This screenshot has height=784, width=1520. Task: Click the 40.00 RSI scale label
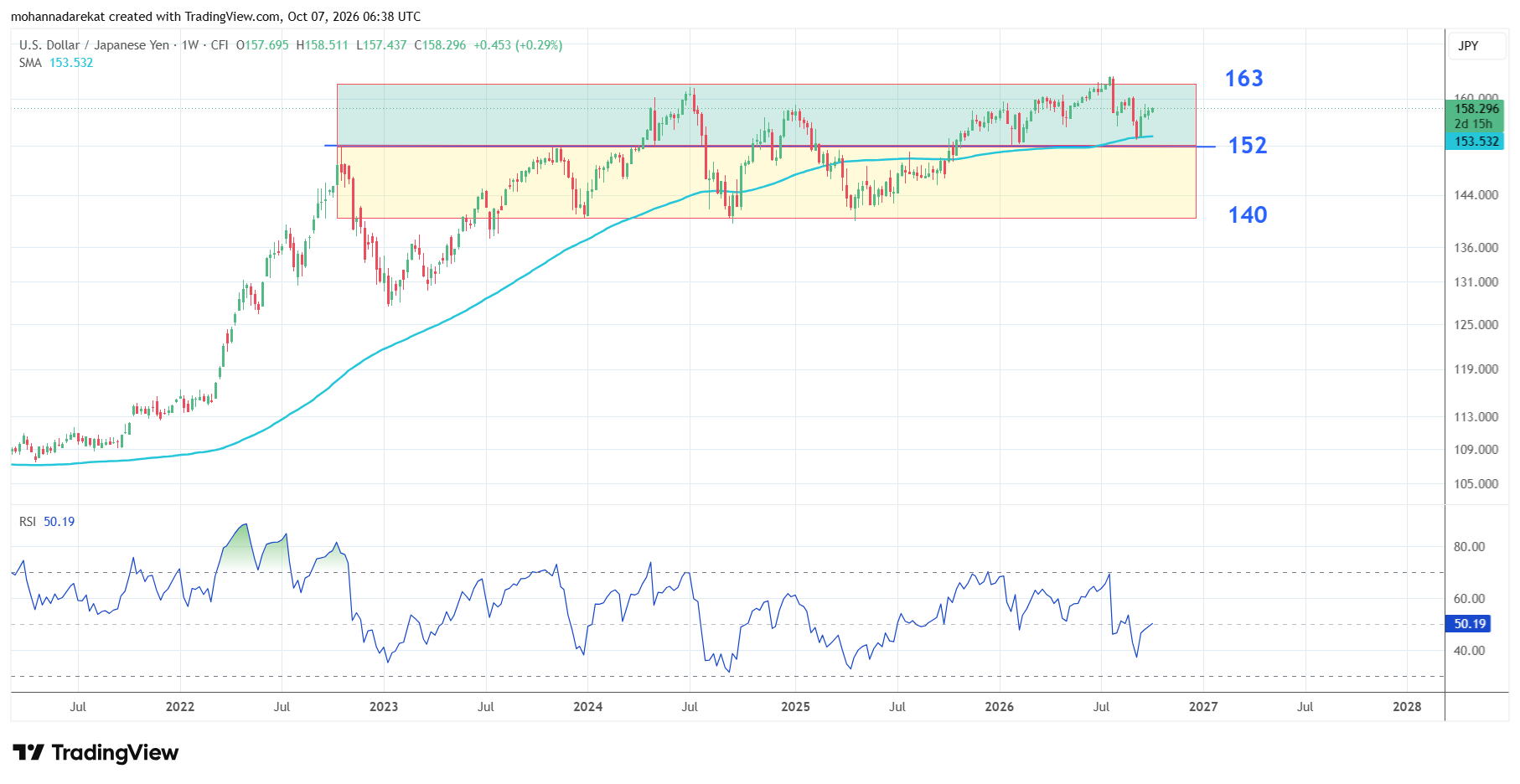(x=1469, y=651)
